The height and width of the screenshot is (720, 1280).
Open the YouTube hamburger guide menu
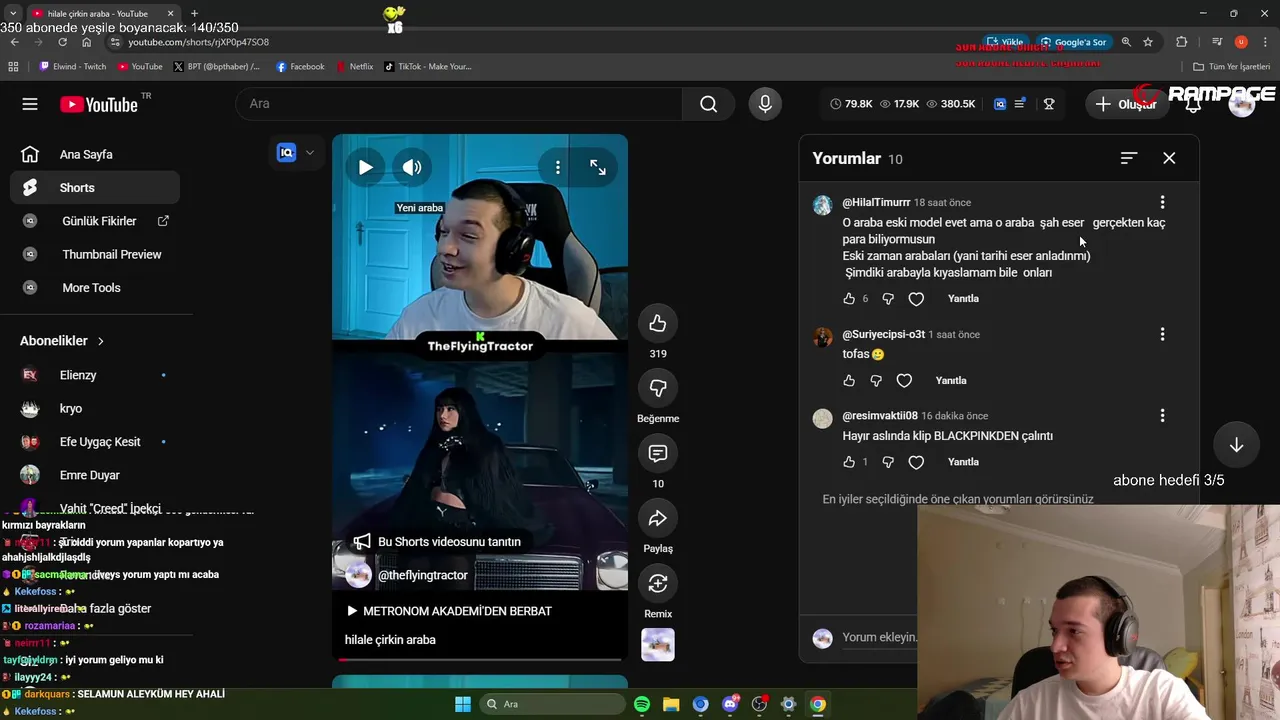coord(30,104)
